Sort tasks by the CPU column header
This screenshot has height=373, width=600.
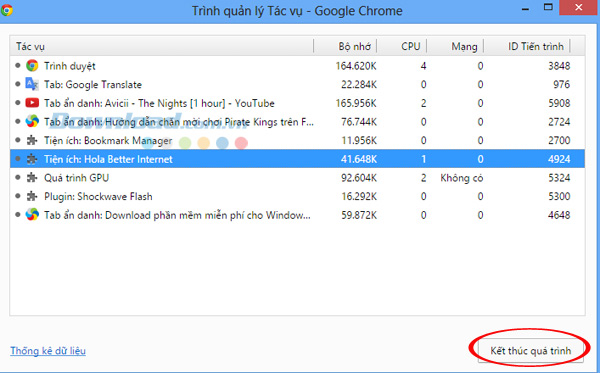point(401,46)
